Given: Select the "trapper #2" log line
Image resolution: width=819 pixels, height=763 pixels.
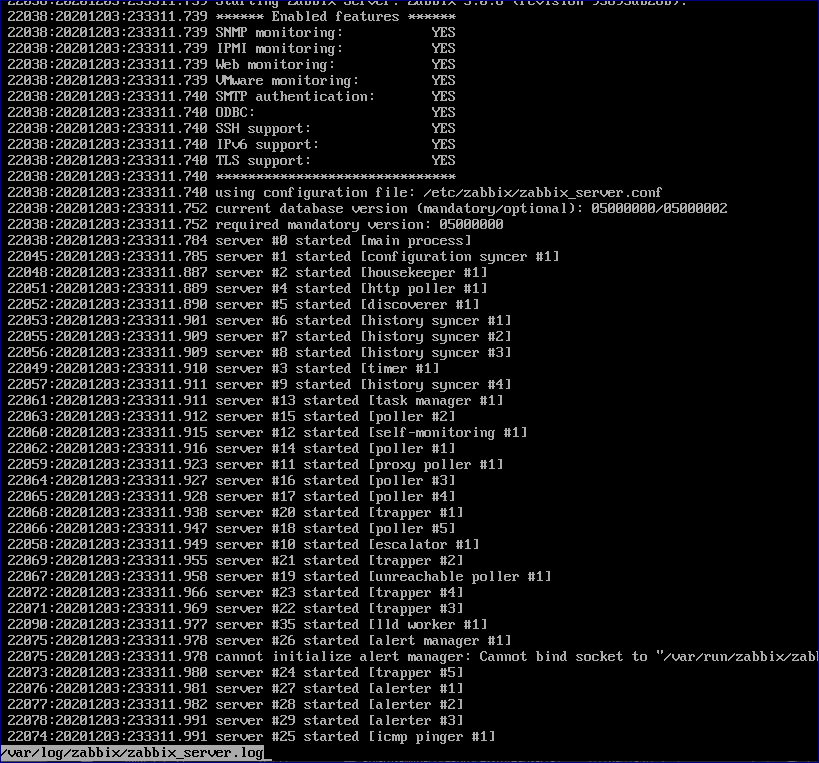Looking at the screenshot, I should (236, 560).
